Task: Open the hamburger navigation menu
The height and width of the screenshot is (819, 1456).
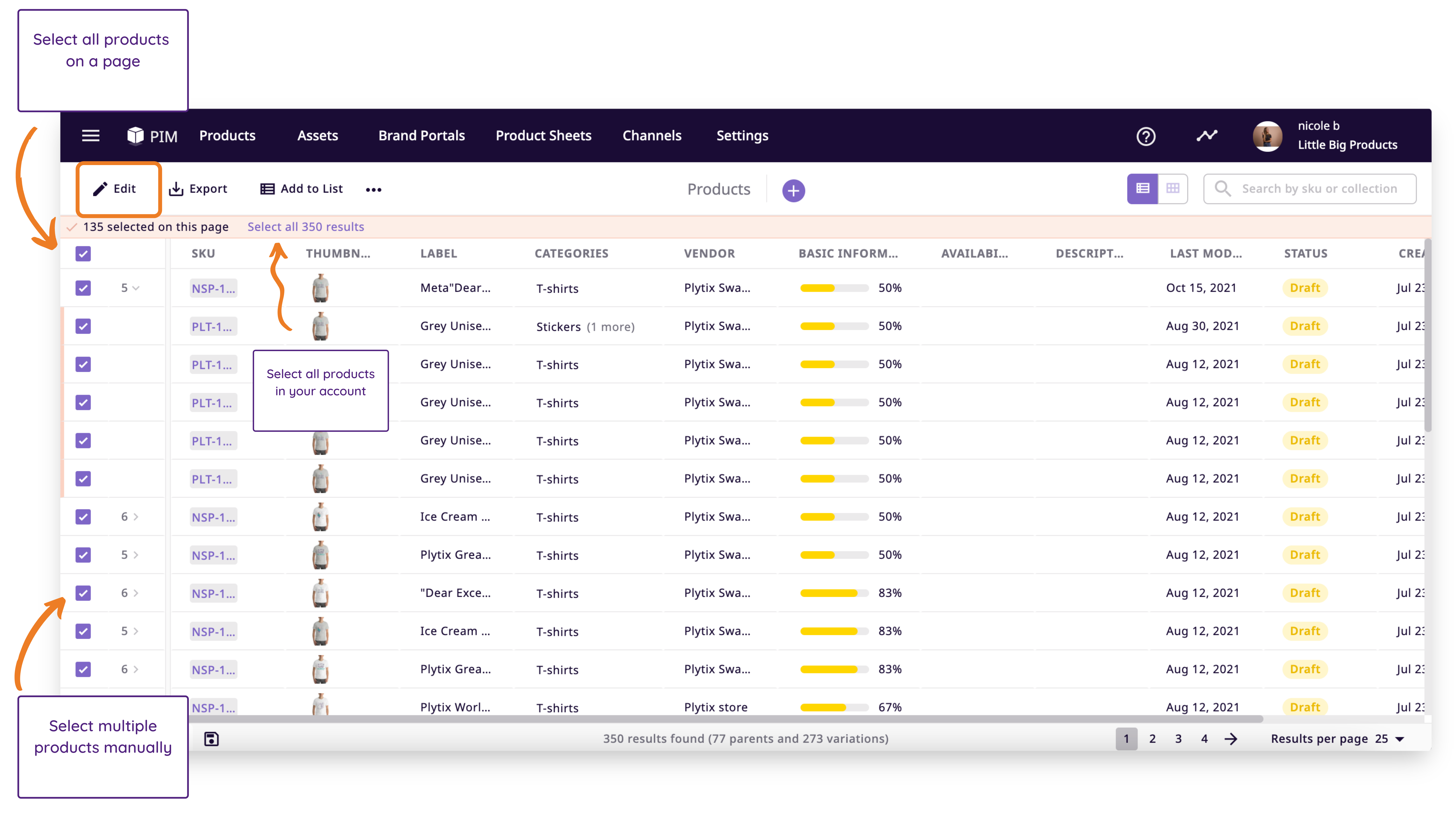Action: click(x=90, y=136)
